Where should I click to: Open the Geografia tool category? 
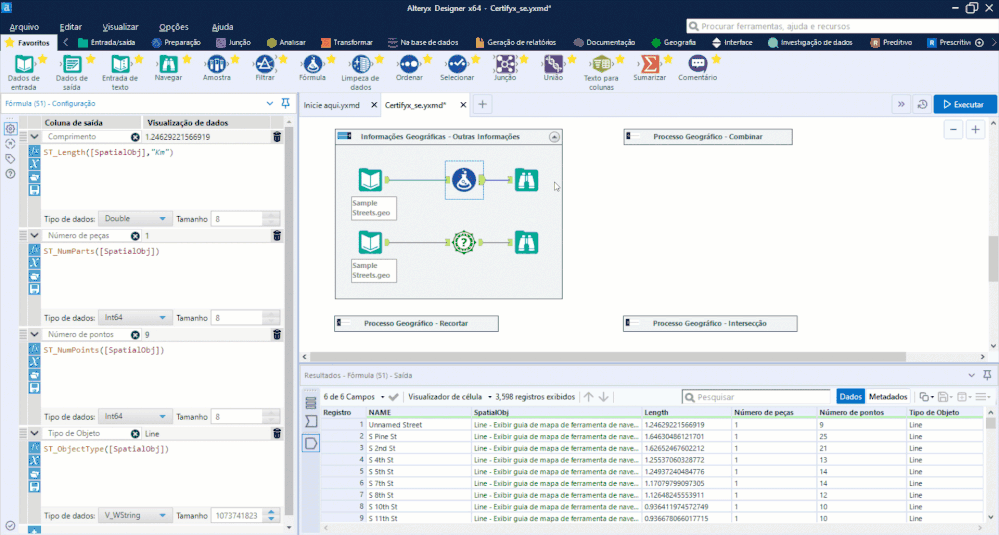click(x=673, y=43)
